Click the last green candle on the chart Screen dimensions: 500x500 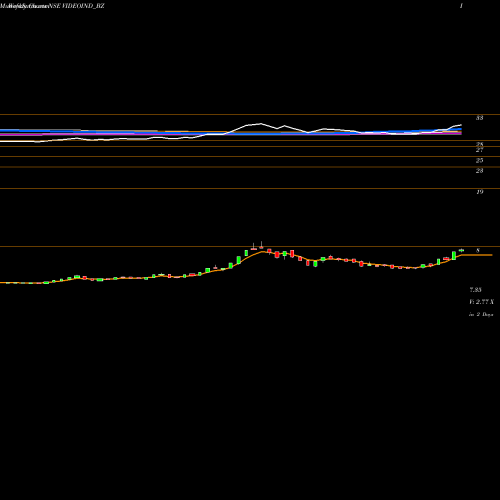click(x=462, y=250)
